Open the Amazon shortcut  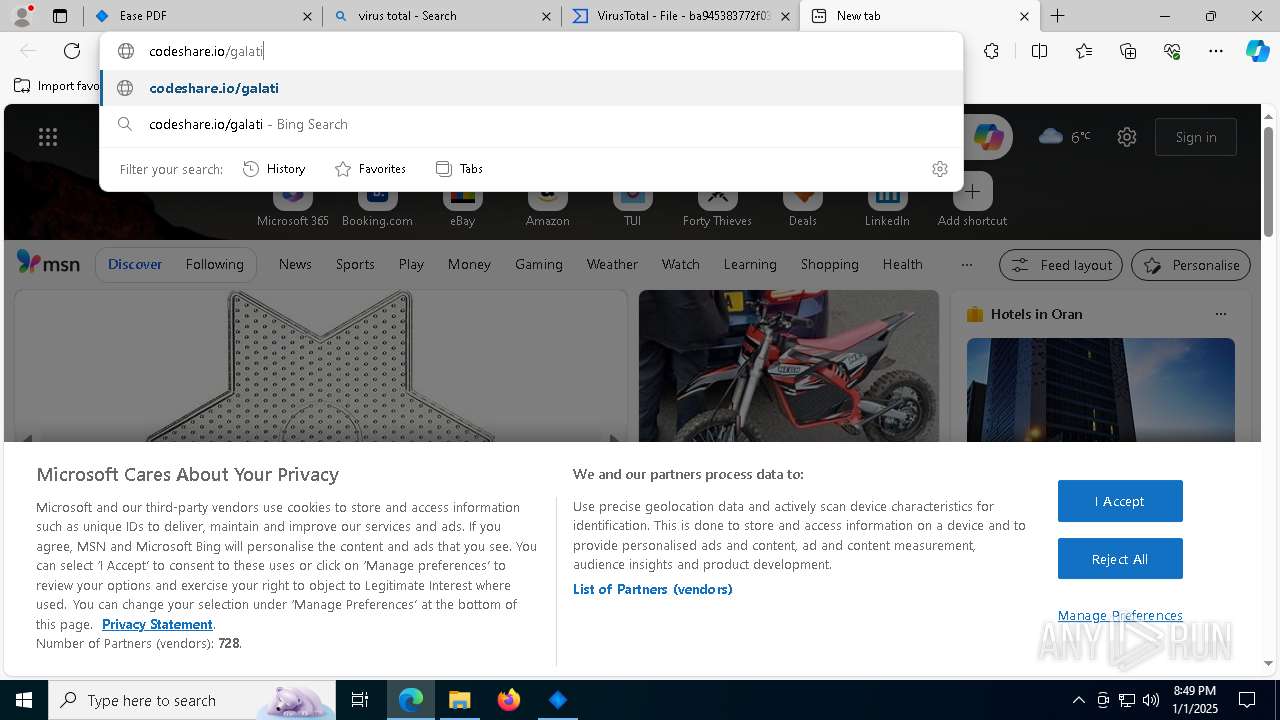(x=547, y=204)
